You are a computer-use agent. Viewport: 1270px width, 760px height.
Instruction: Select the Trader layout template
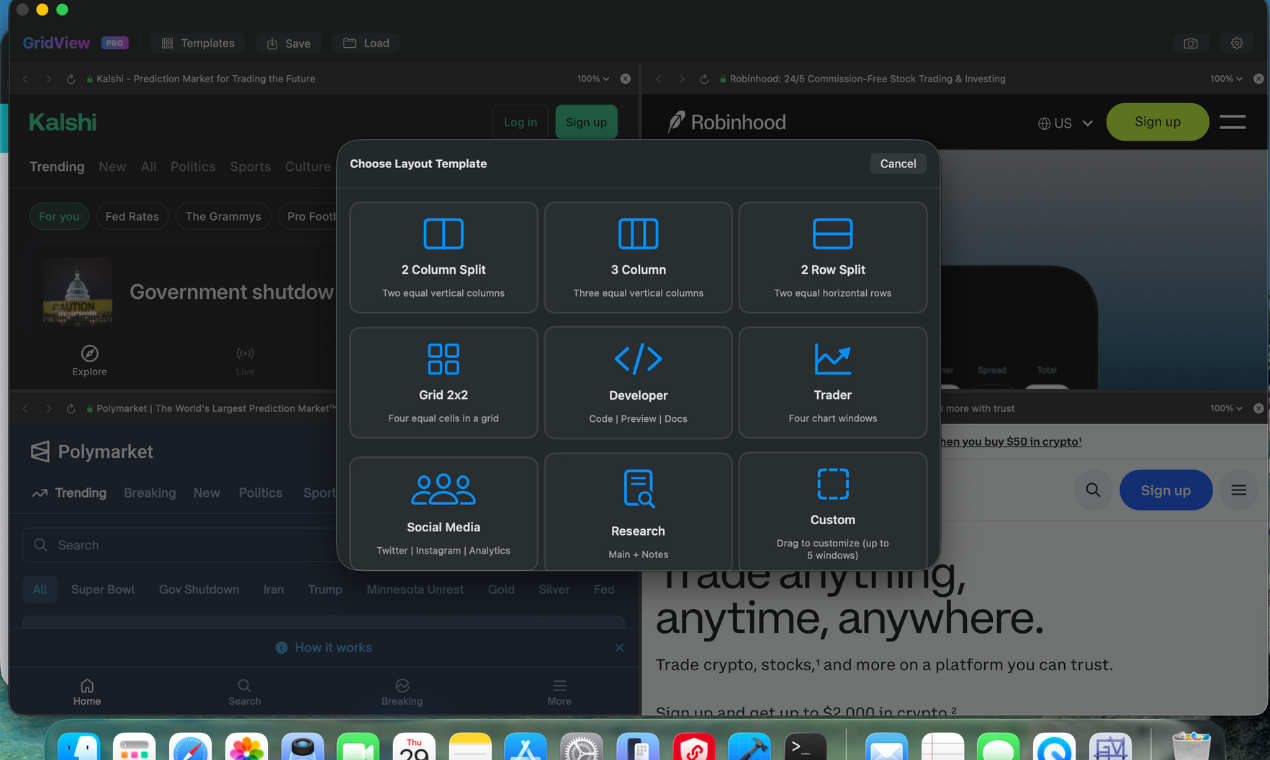(832, 382)
